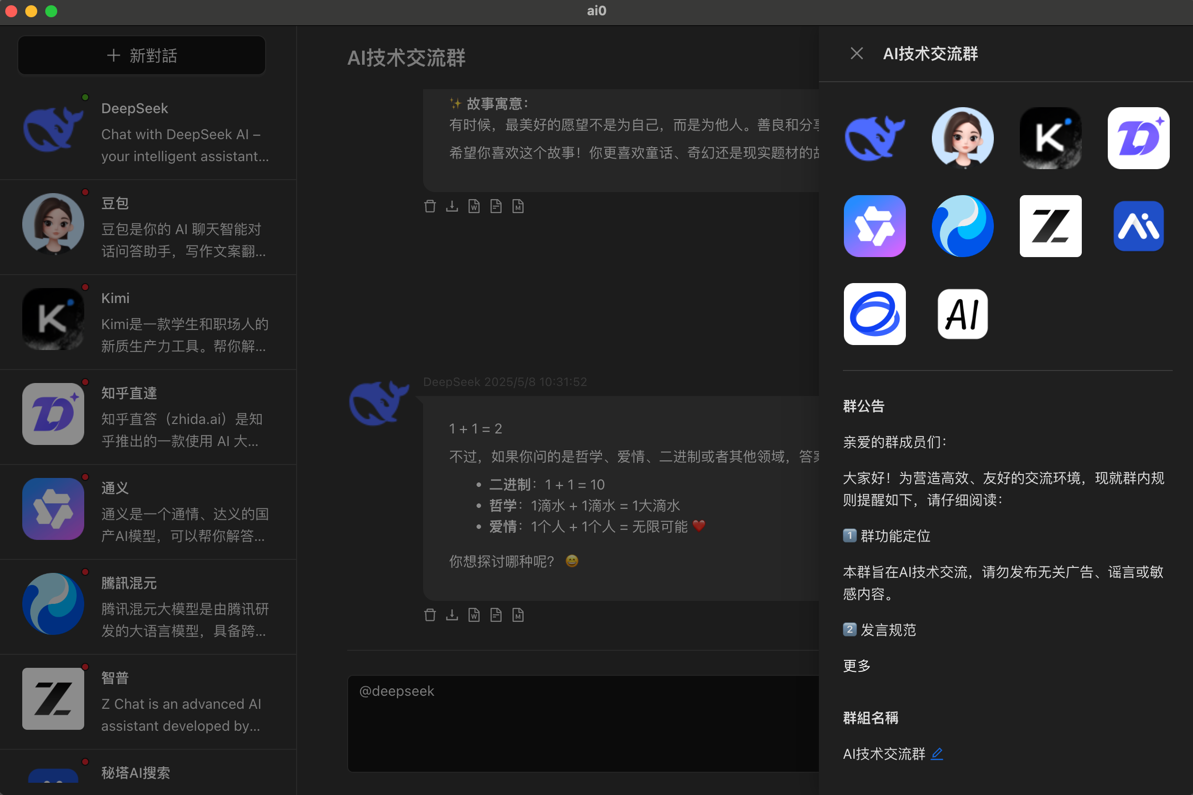The image size is (1193, 795).
Task: Click the DeepSeek avatar beside the reply
Action: coord(379,402)
